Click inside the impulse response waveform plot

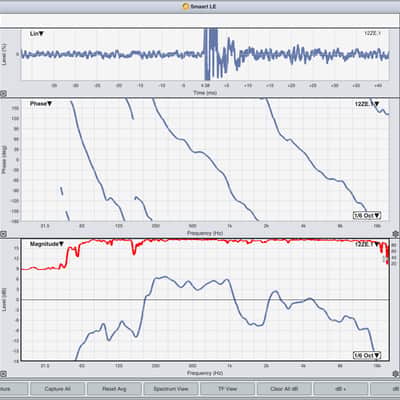205,54
